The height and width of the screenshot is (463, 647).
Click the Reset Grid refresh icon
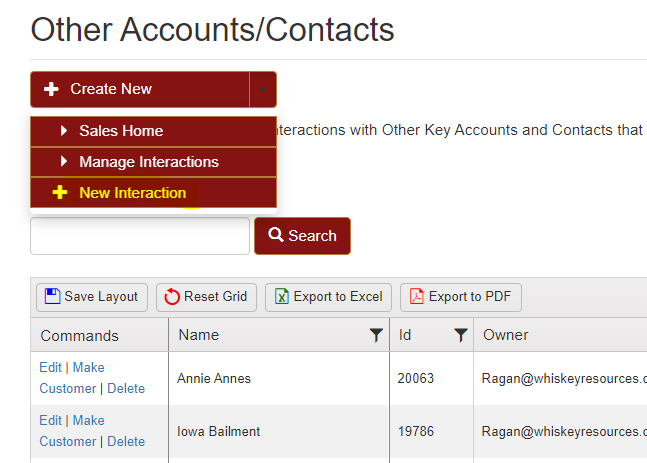pos(172,297)
